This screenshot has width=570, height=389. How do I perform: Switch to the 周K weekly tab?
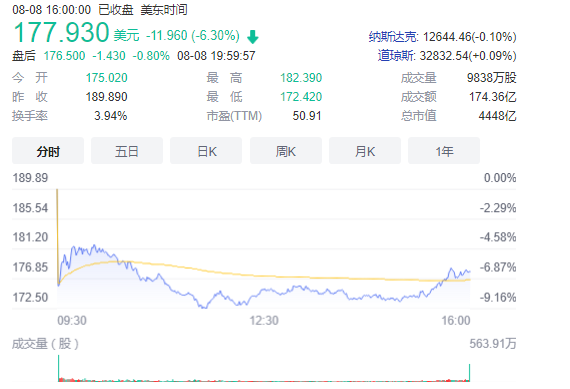click(286, 151)
